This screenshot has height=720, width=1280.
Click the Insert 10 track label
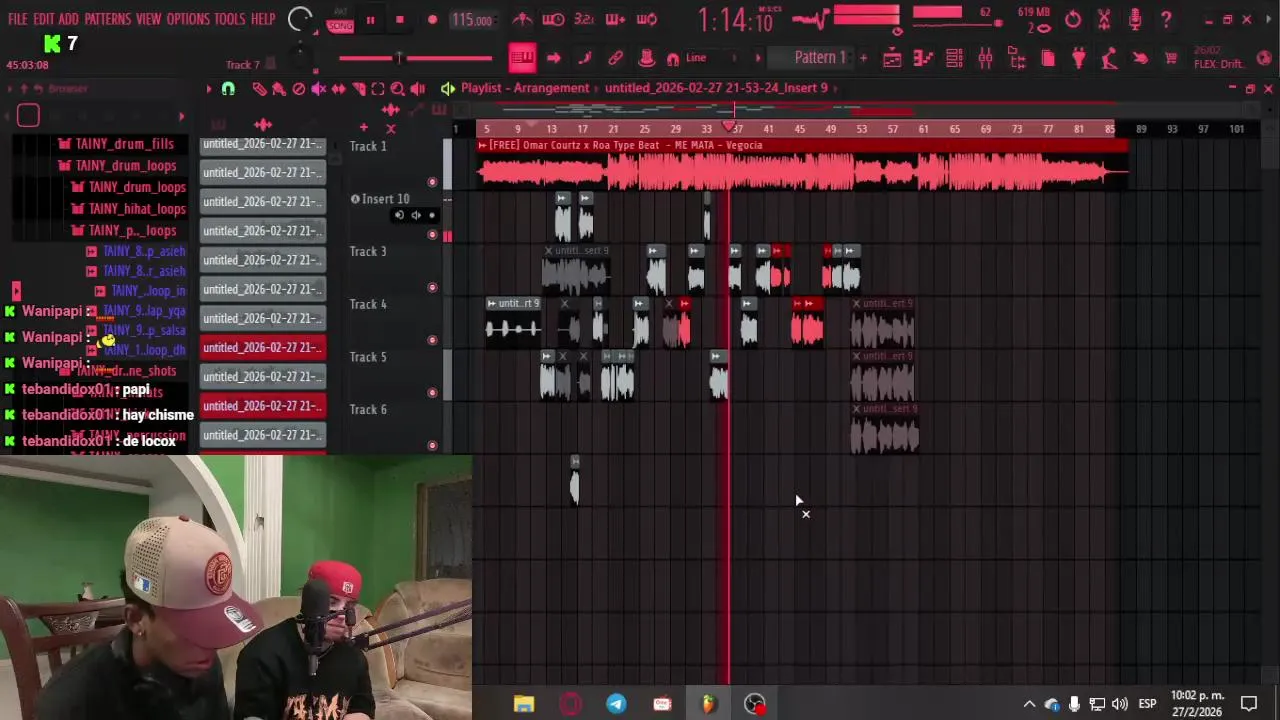[x=385, y=199]
